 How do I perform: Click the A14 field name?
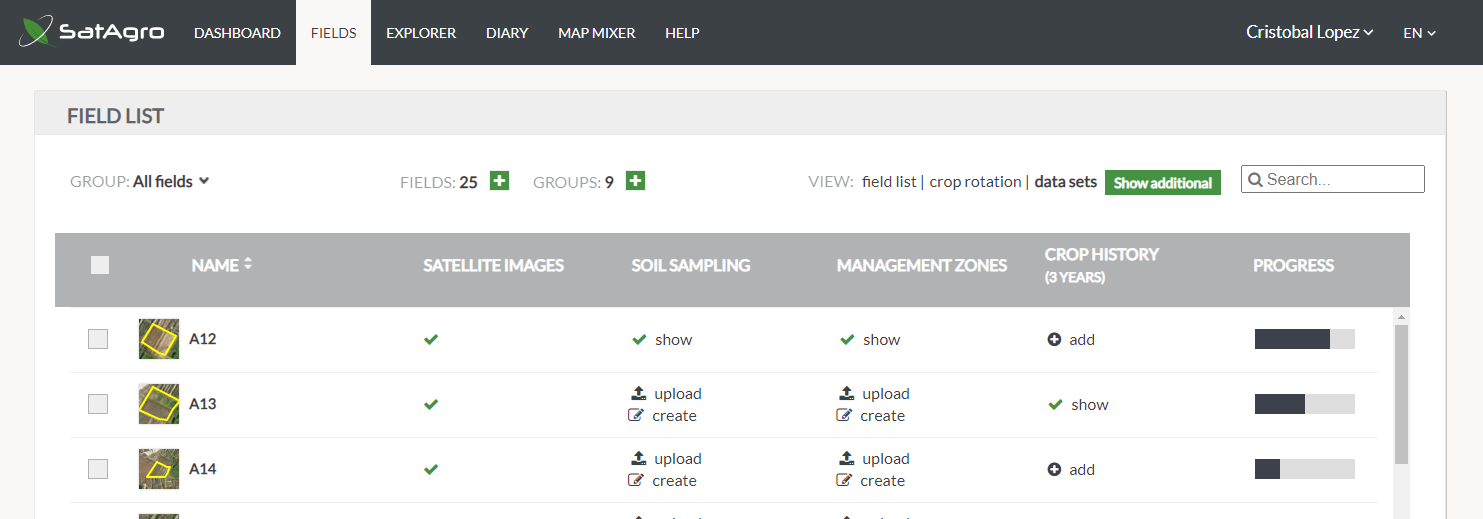(x=203, y=469)
